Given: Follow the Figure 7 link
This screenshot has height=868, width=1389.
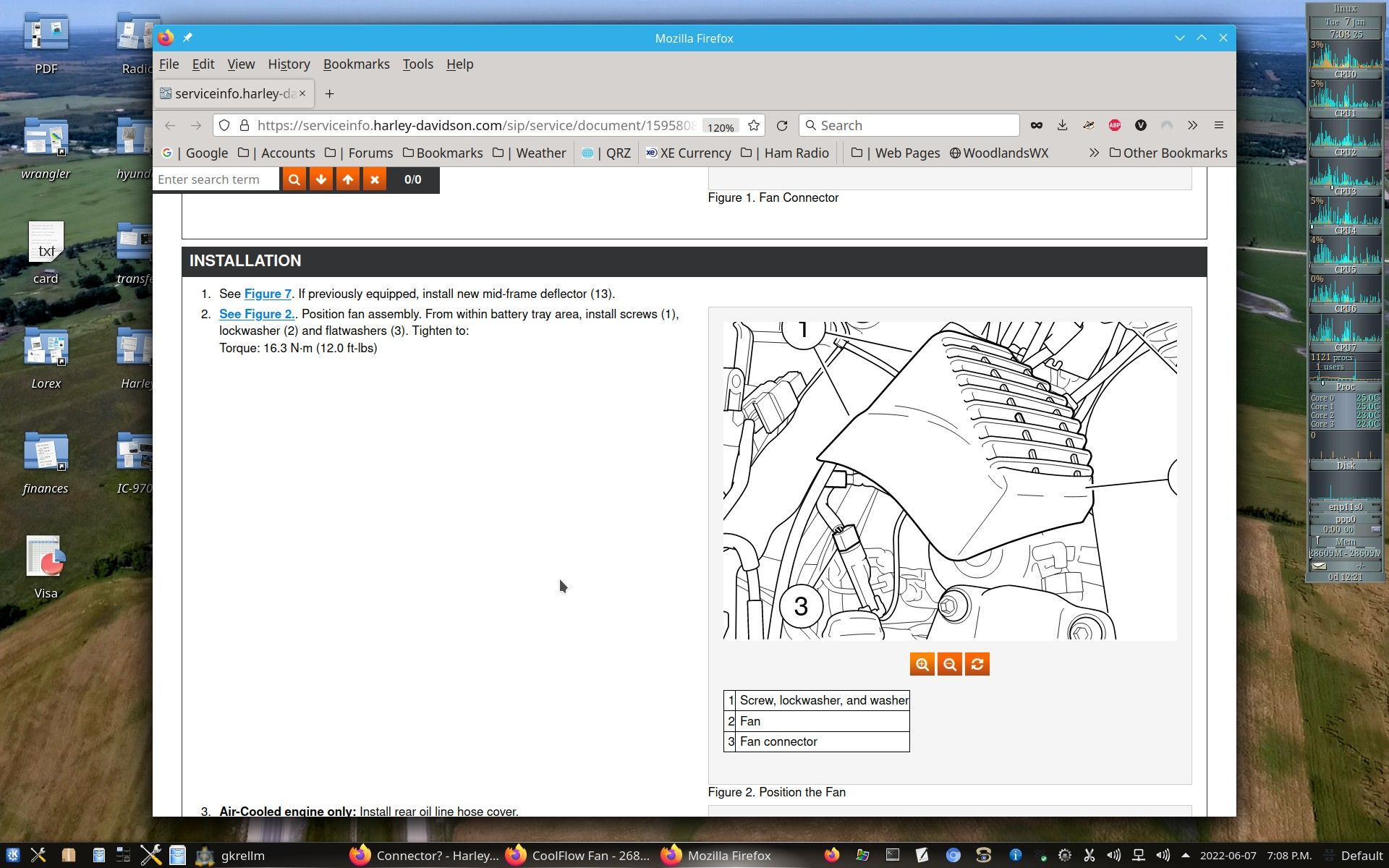Looking at the screenshot, I should [267, 294].
